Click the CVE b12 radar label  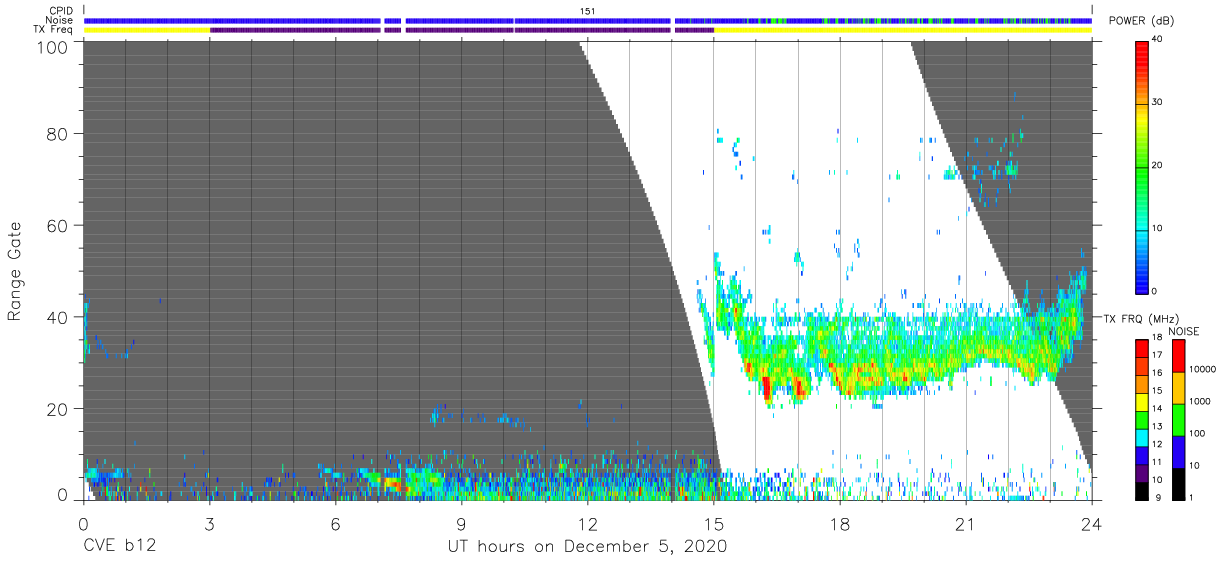click(x=119, y=546)
